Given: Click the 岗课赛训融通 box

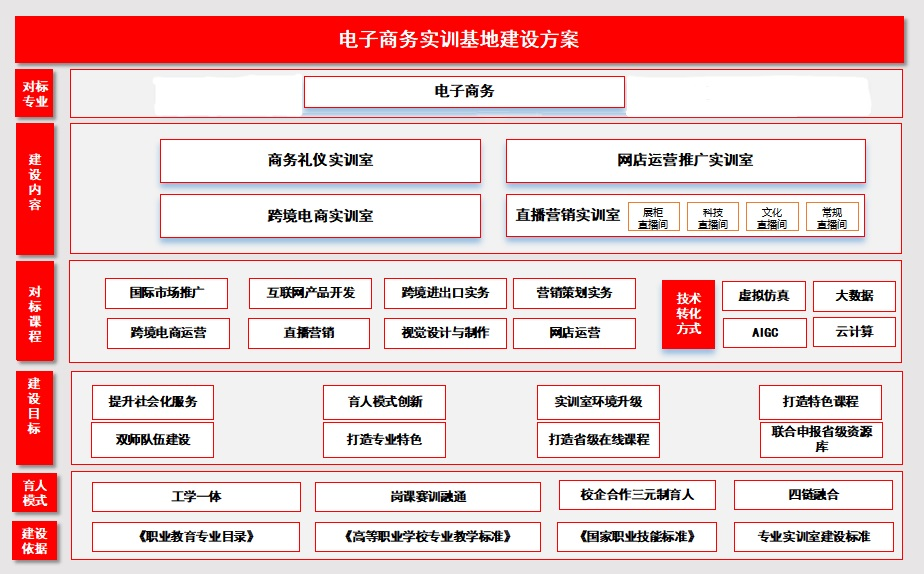Looking at the screenshot, I should coord(428,497).
